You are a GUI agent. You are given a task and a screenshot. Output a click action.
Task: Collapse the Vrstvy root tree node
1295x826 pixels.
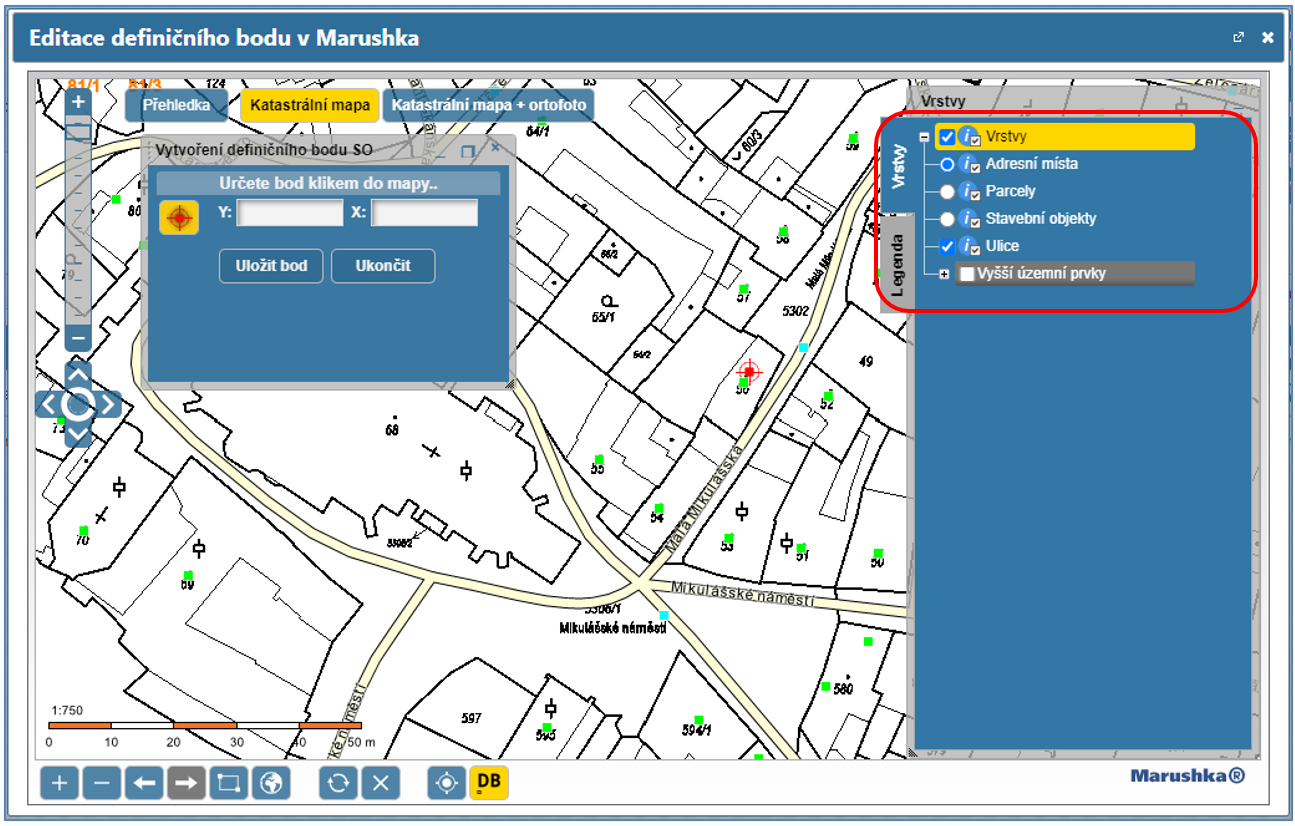[925, 138]
